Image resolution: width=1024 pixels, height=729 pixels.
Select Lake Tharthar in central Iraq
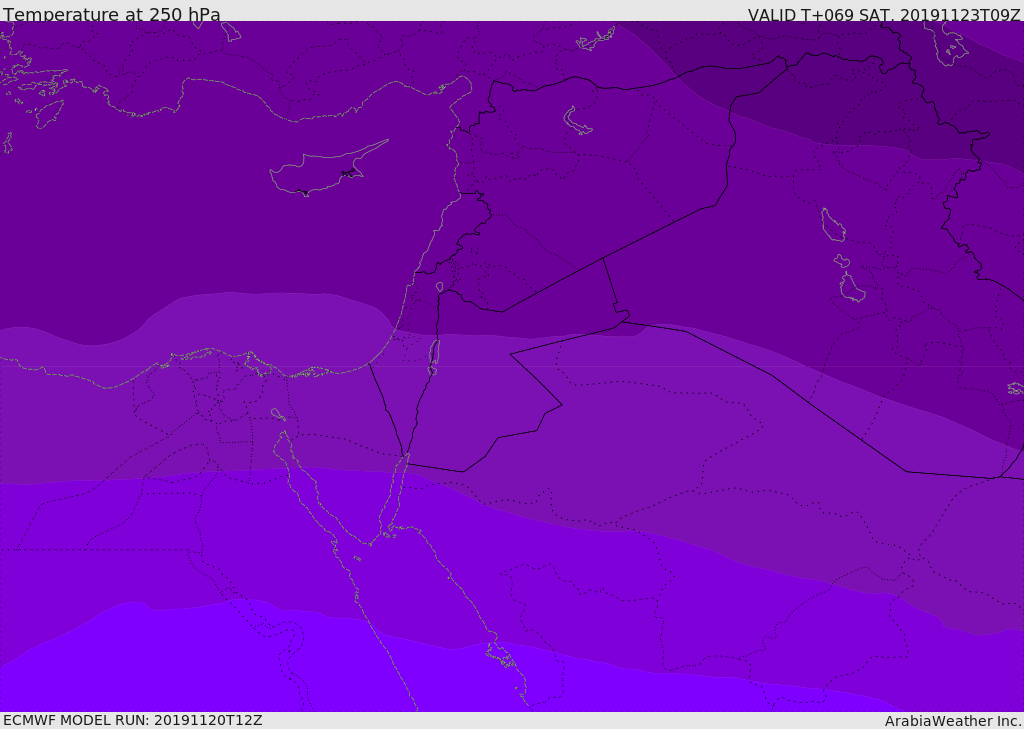tap(833, 225)
